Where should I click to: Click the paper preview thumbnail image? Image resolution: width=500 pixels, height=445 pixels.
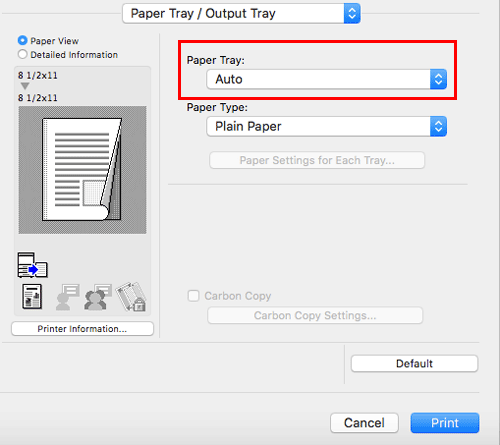(x=82, y=170)
